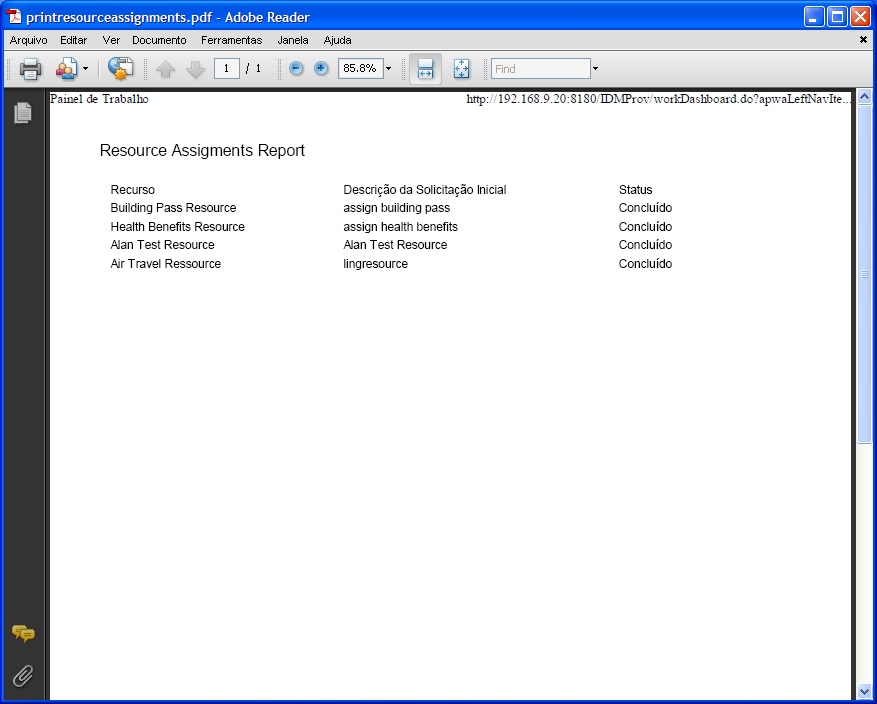
Task: Click Concluído status for Building Pass
Action: click(x=645, y=208)
